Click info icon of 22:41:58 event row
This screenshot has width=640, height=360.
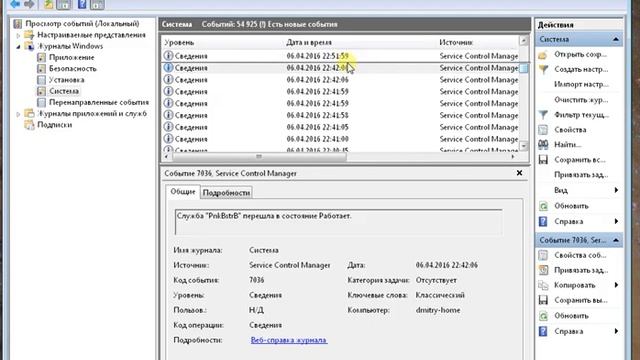point(168,115)
